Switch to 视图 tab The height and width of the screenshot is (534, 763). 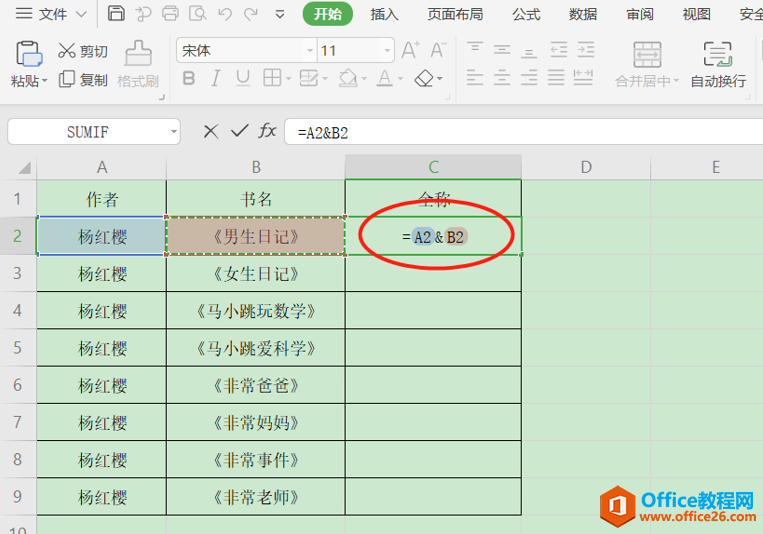pyautogui.click(x=696, y=14)
